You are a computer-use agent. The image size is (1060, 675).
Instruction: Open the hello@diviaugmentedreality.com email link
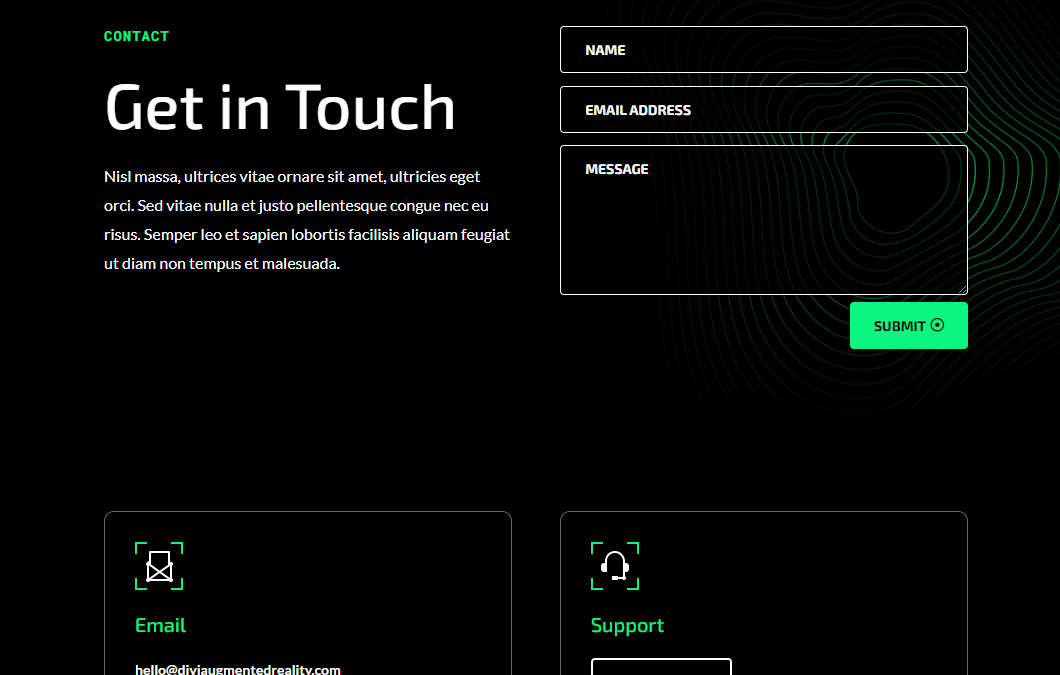(237, 669)
